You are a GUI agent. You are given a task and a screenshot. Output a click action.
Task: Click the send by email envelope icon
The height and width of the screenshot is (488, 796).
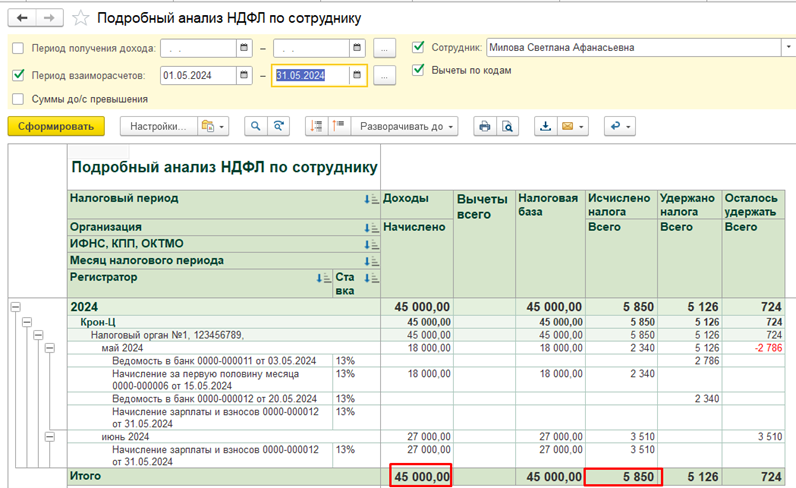click(x=568, y=127)
